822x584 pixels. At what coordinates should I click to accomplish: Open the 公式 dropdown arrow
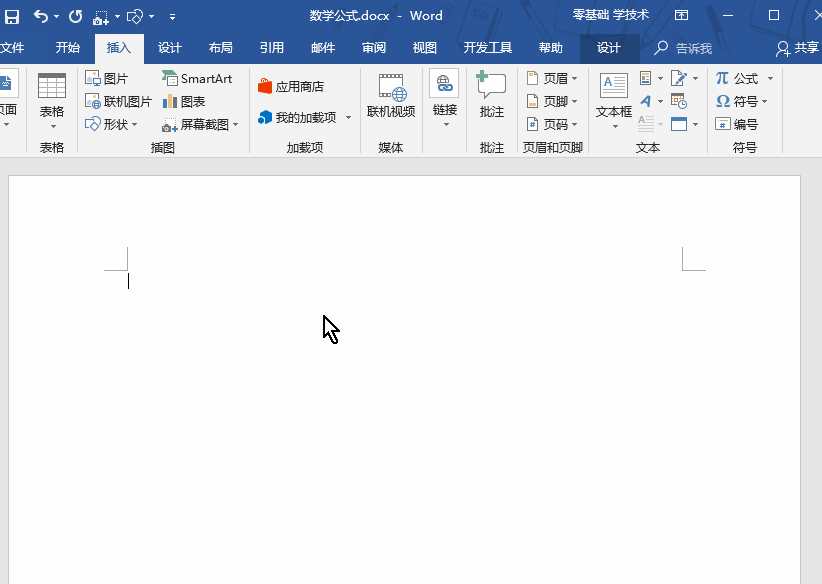tap(770, 79)
